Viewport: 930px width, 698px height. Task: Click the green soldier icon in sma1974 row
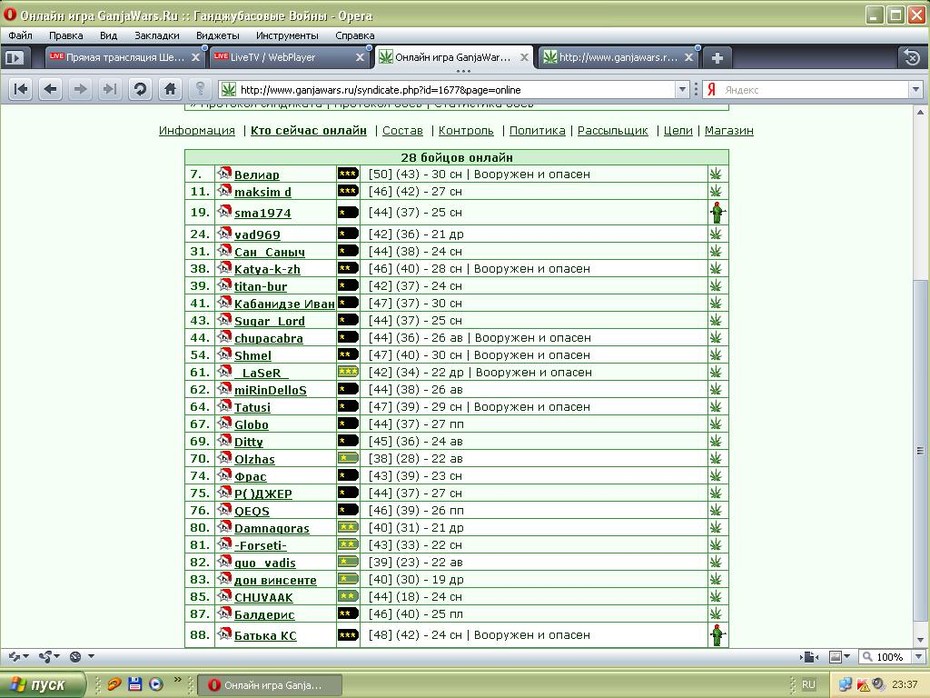[x=718, y=212]
